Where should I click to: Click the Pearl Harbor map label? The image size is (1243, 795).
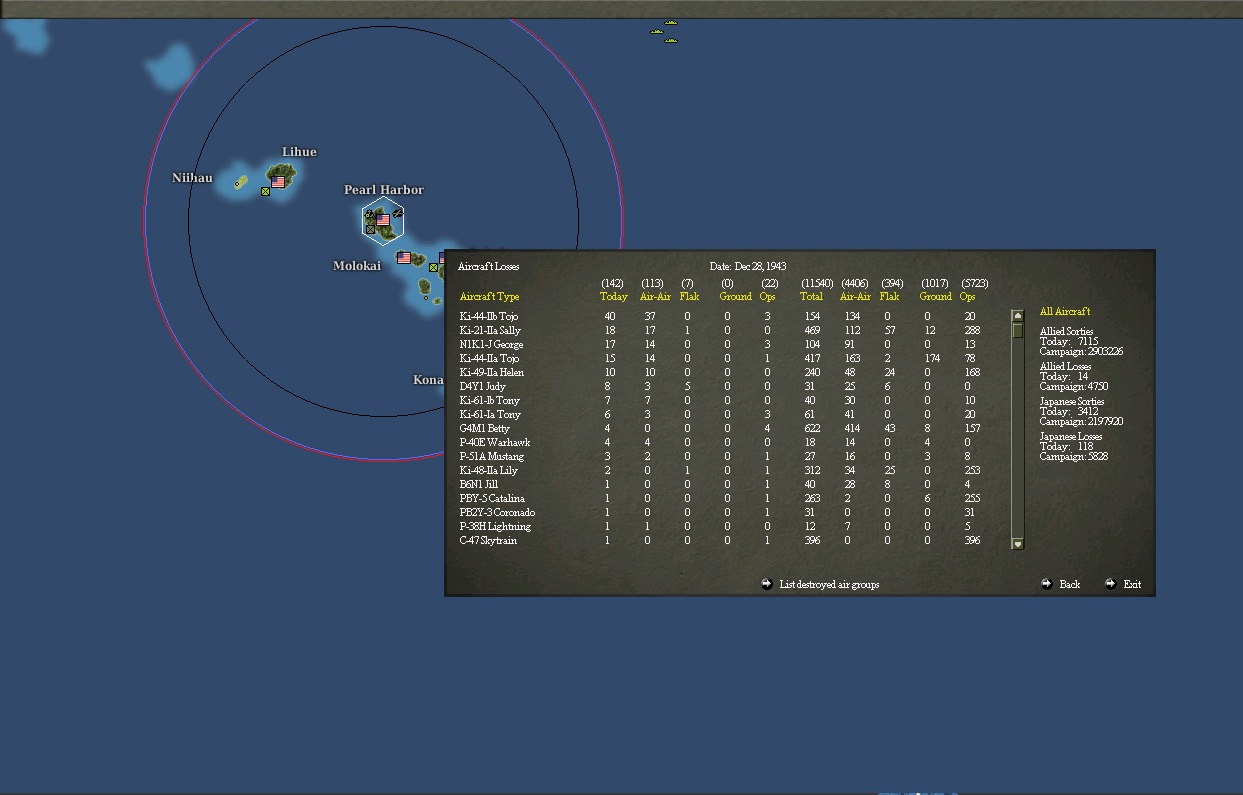pos(384,190)
